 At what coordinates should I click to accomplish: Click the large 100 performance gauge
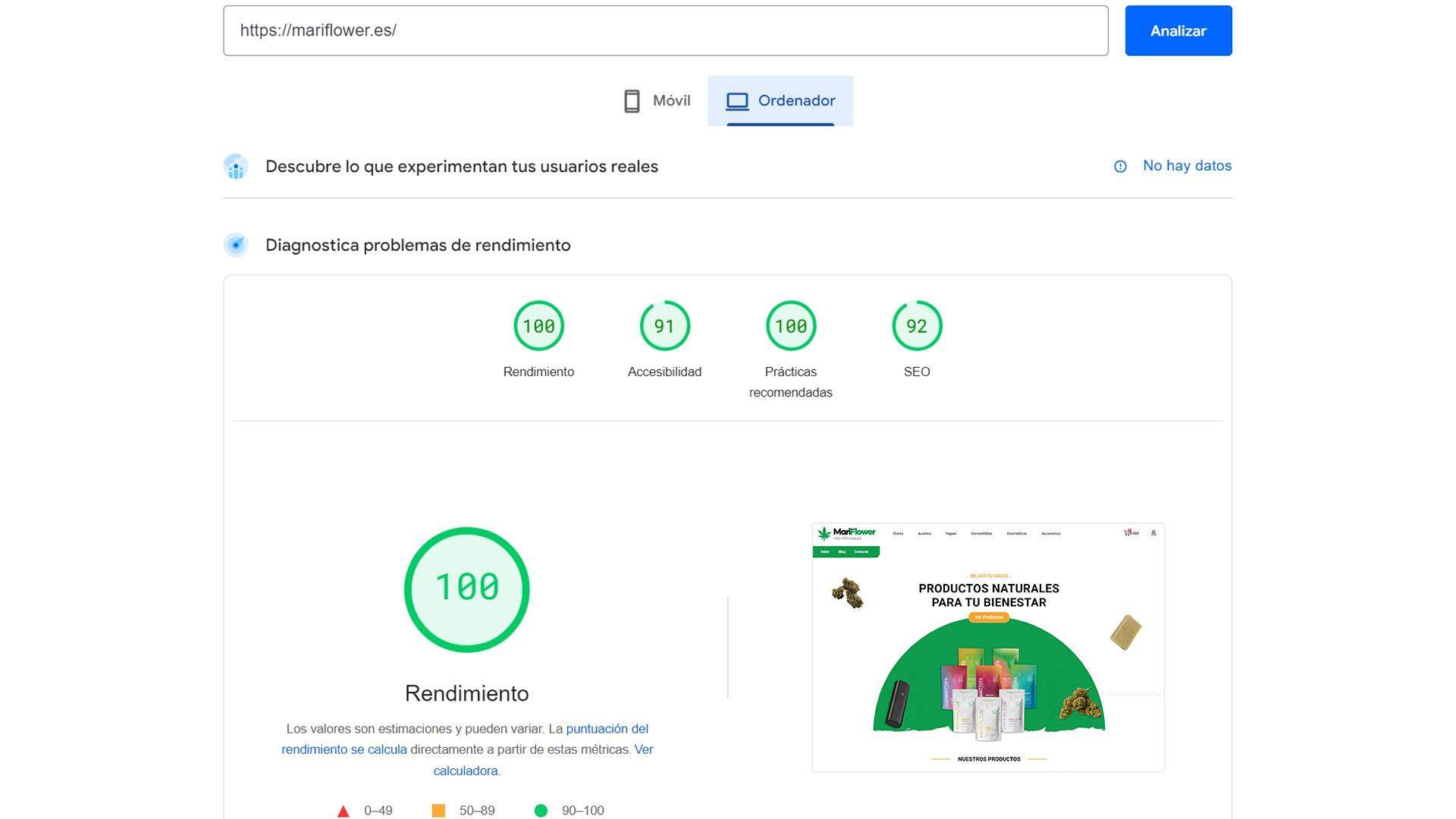(466, 589)
